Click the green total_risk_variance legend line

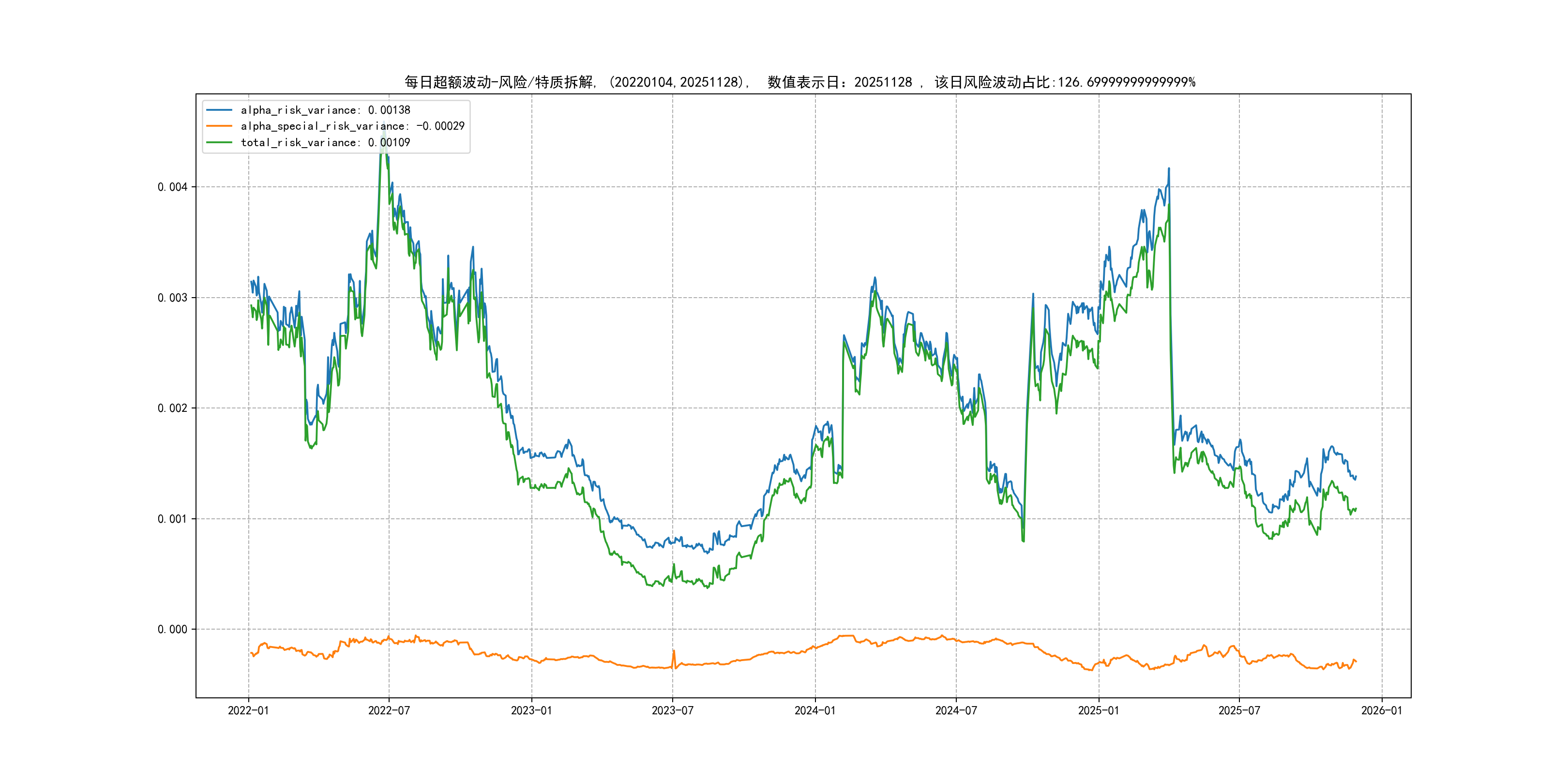pyautogui.click(x=219, y=142)
